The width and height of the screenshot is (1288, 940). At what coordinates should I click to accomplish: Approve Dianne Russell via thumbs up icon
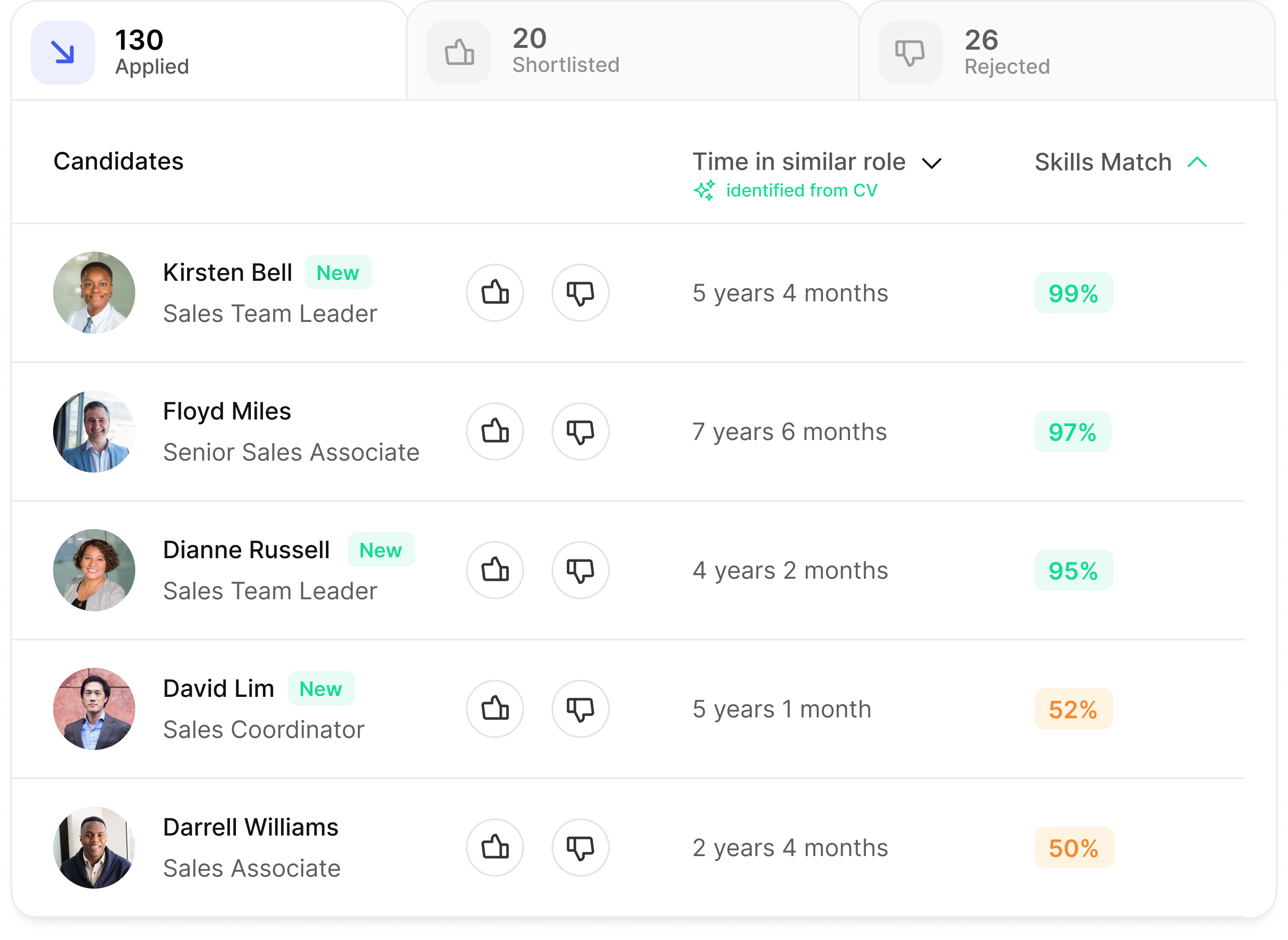[x=495, y=570]
